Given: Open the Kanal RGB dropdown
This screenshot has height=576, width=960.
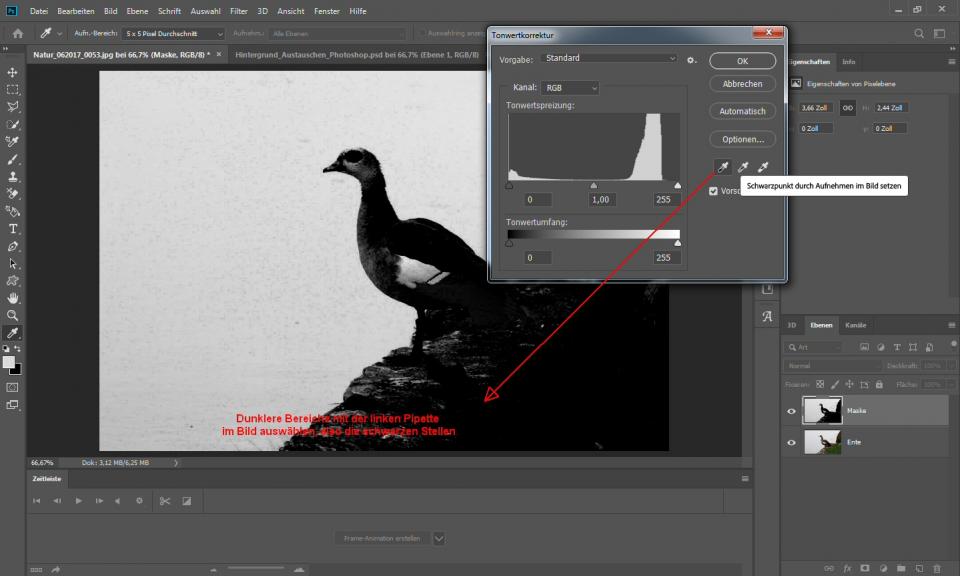Looking at the screenshot, I should tap(570, 88).
